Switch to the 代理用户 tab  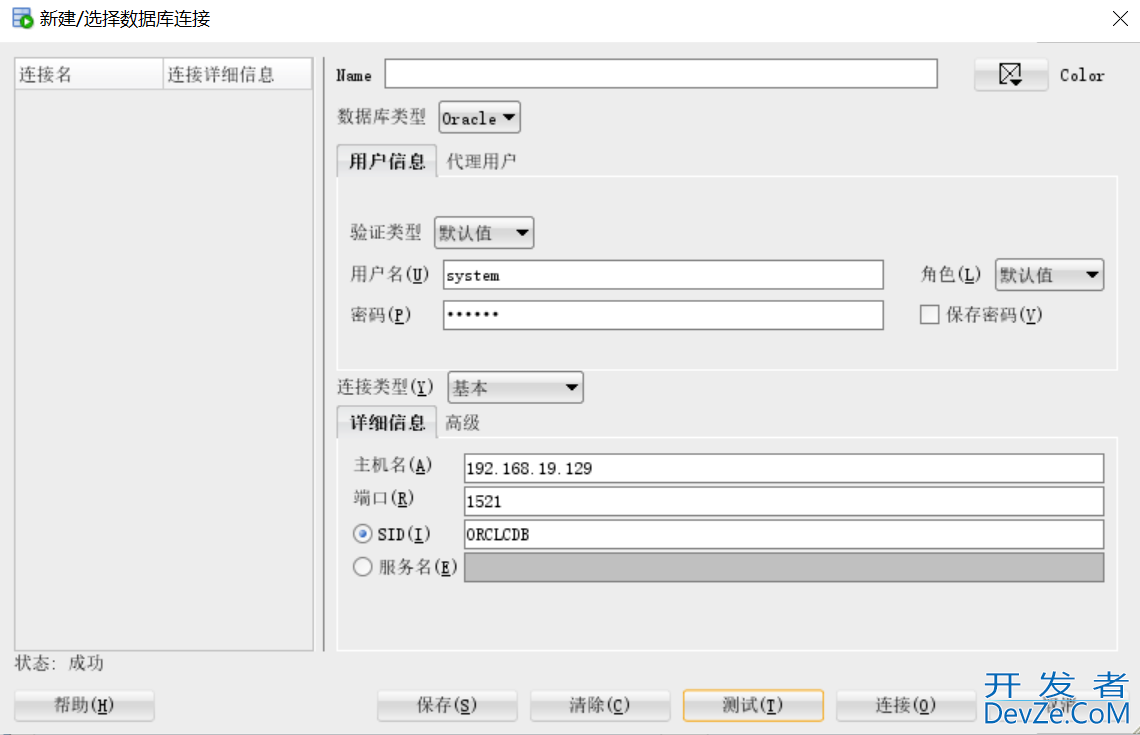point(481,161)
